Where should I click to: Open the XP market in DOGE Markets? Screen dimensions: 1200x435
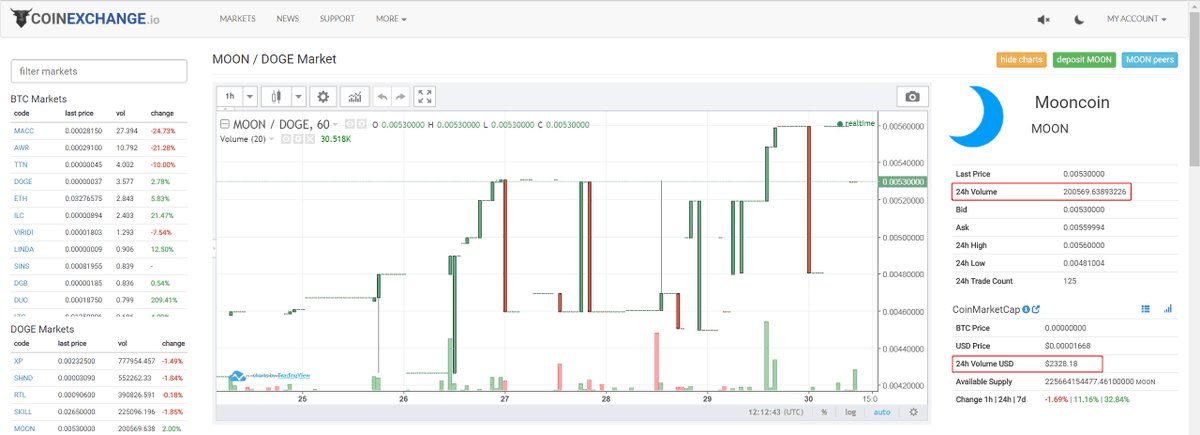19,360
